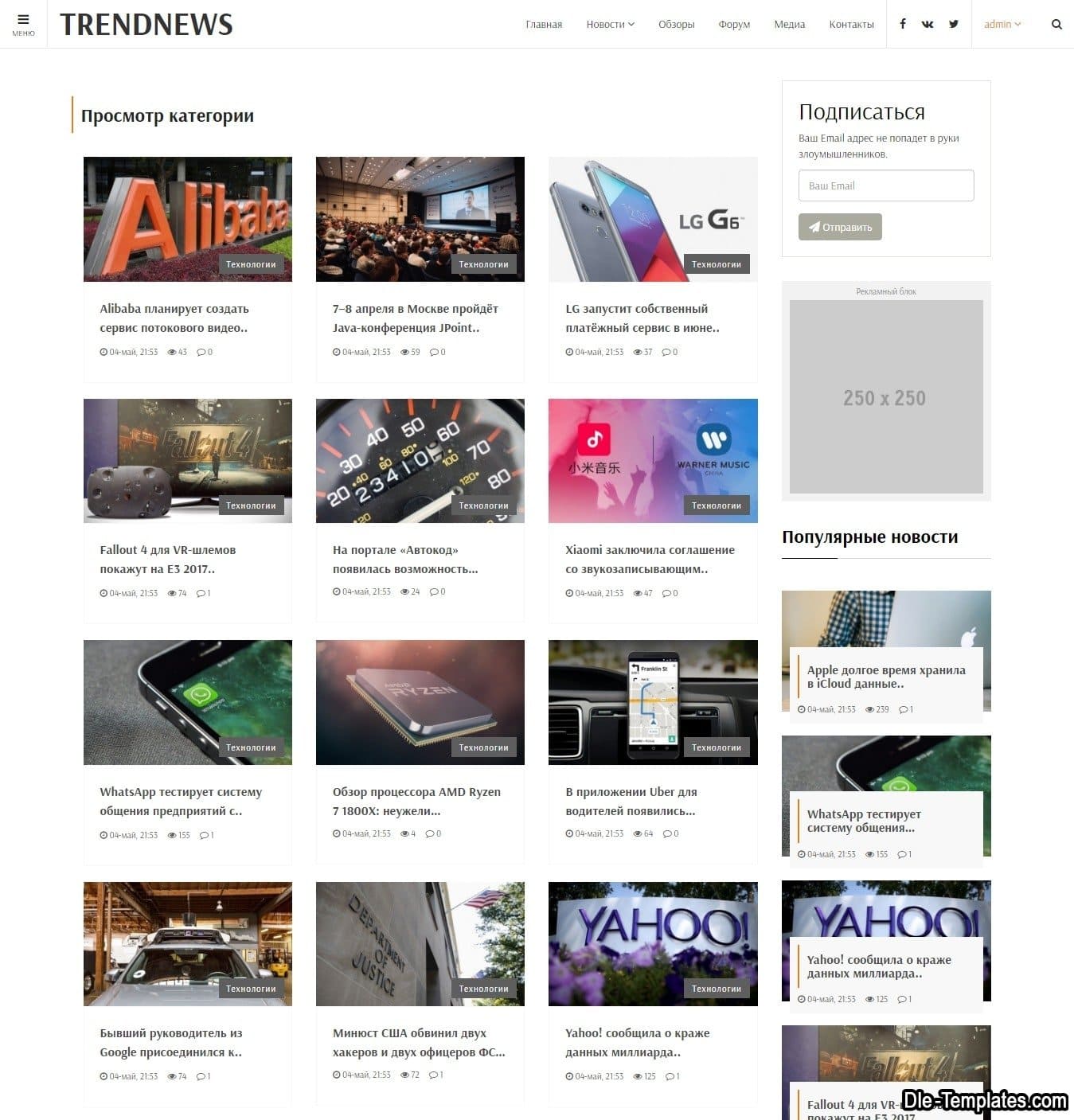Image resolution: width=1074 pixels, height=1120 pixels.
Task: Open the hamburger menu icon
Action: (x=23, y=20)
